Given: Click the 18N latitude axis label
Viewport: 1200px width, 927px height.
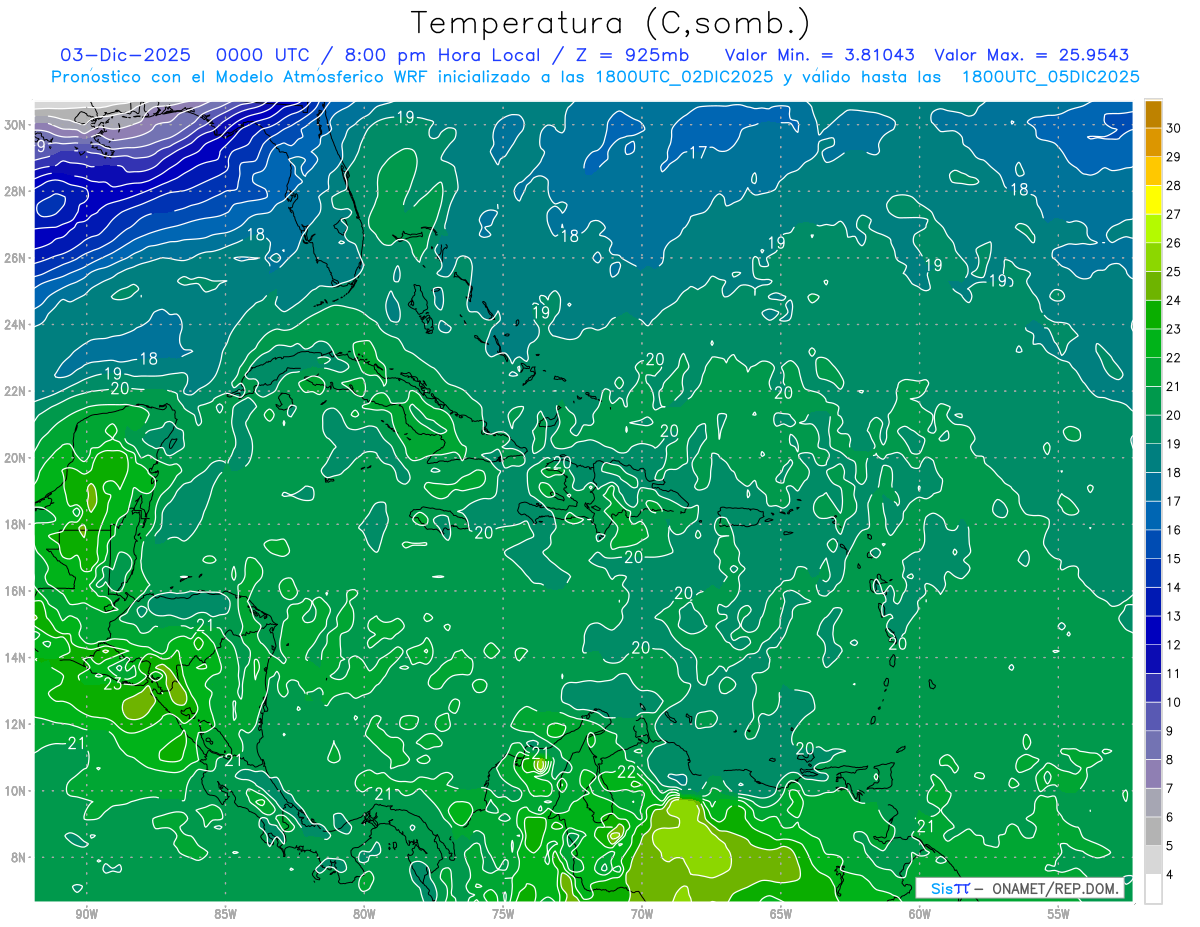Looking at the screenshot, I should click(15, 524).
